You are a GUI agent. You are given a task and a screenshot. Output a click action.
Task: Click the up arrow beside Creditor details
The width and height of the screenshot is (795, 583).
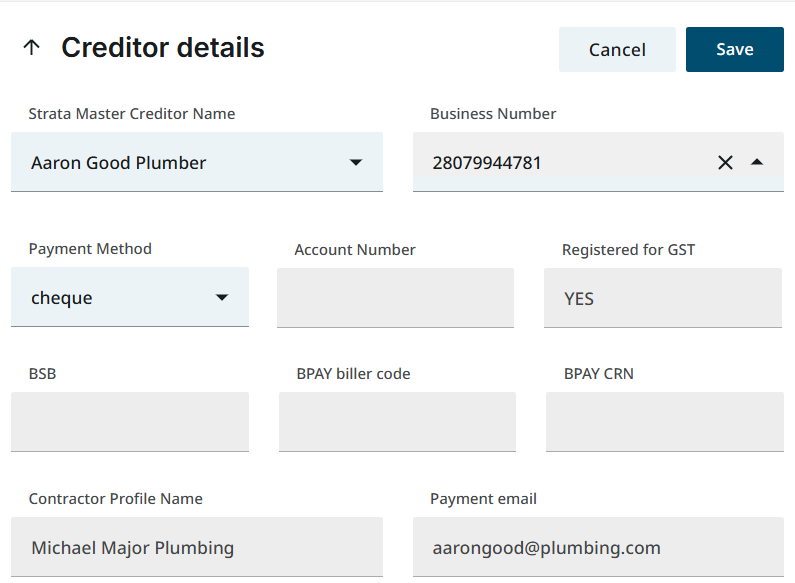pyautogui.click(x=32, y=48)
